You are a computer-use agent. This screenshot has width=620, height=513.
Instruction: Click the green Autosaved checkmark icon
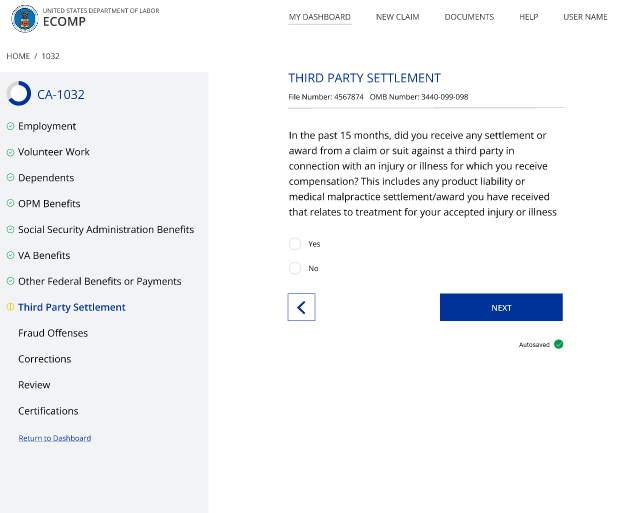[x=559, y=344]
